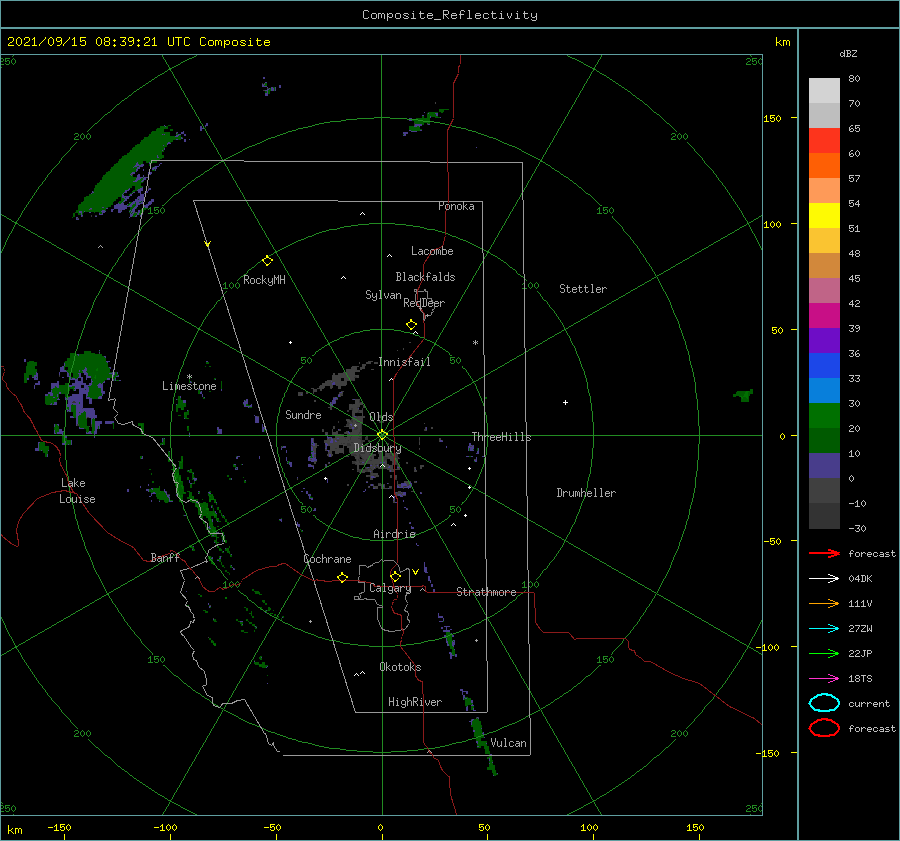
Task: Click the yellow diamond at the radar center
Action: pyautogui.click(x=382, y=435)
